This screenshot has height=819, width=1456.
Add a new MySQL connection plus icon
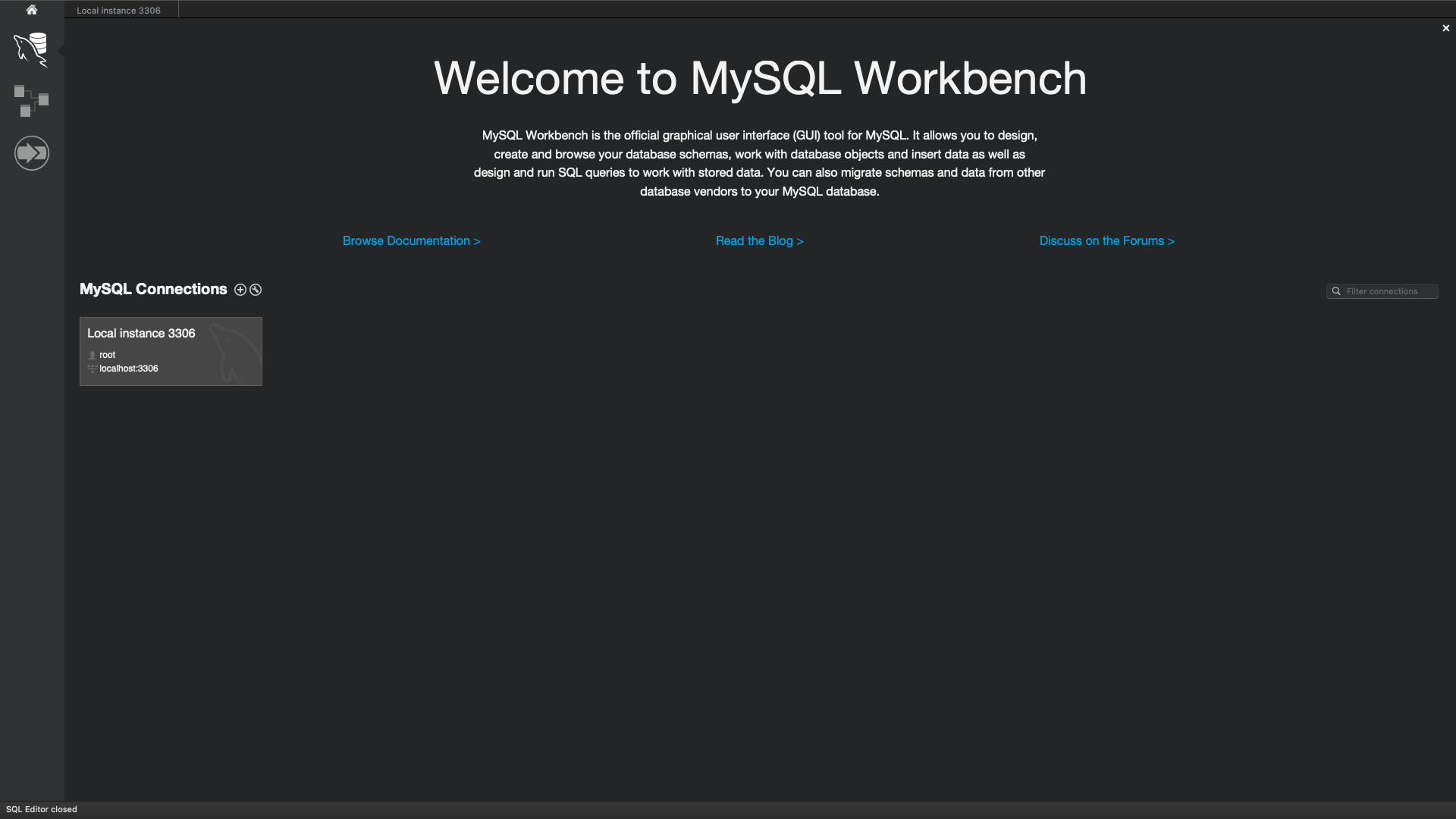click(x=240, y=290)
